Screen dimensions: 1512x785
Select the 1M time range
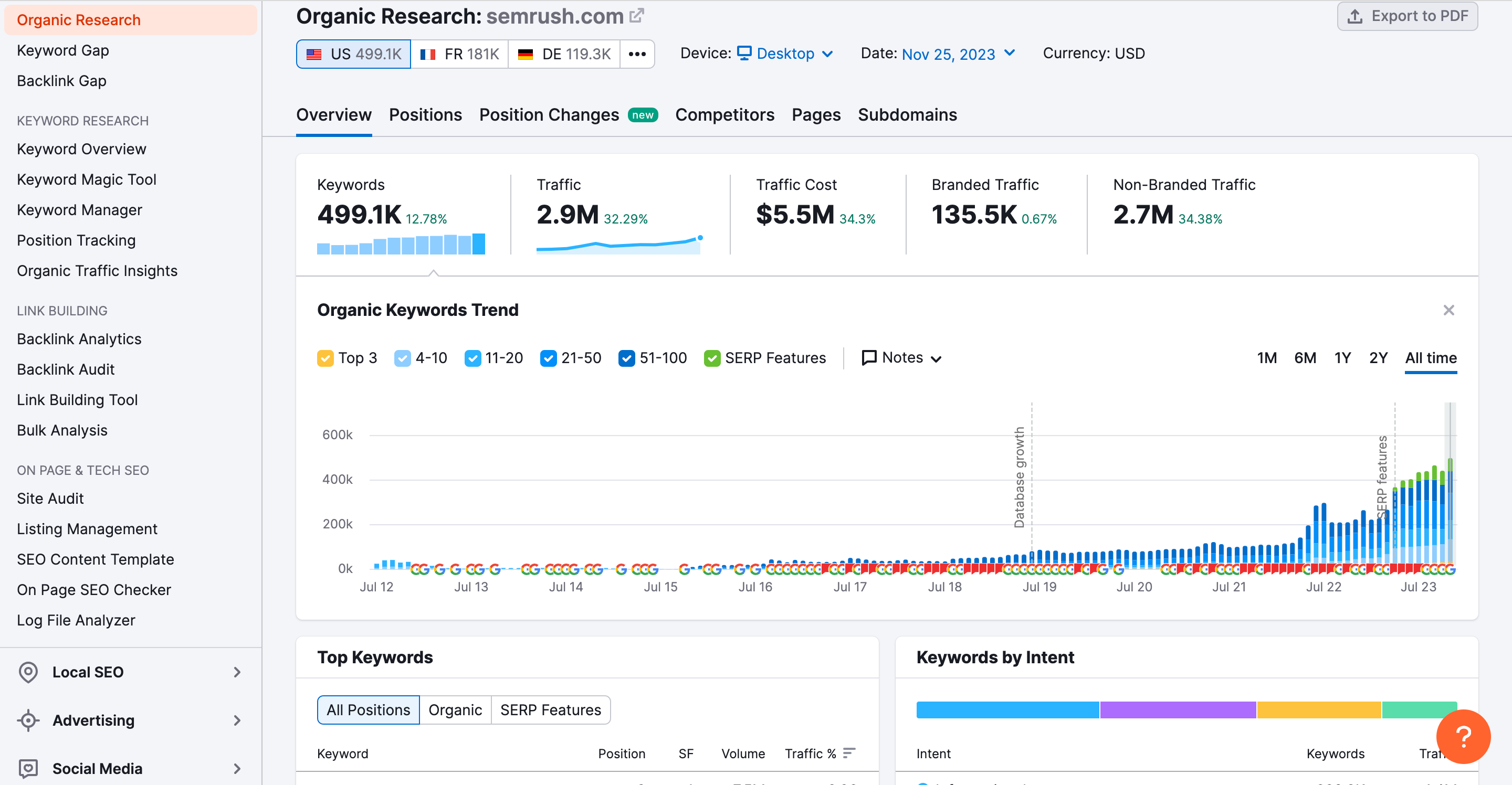pyautogui.click(x=1267, y=358)
